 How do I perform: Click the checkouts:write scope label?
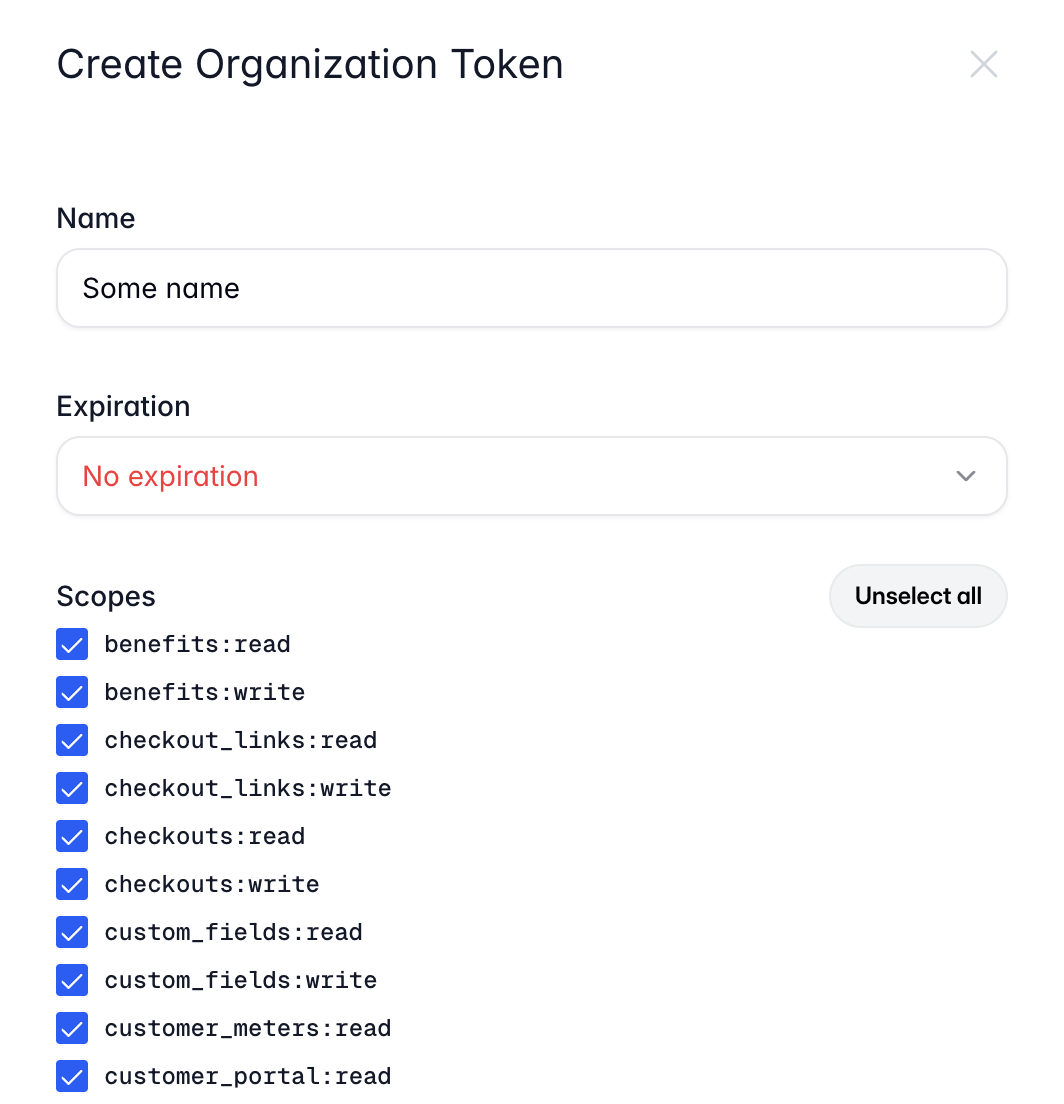tap(211, 884)
